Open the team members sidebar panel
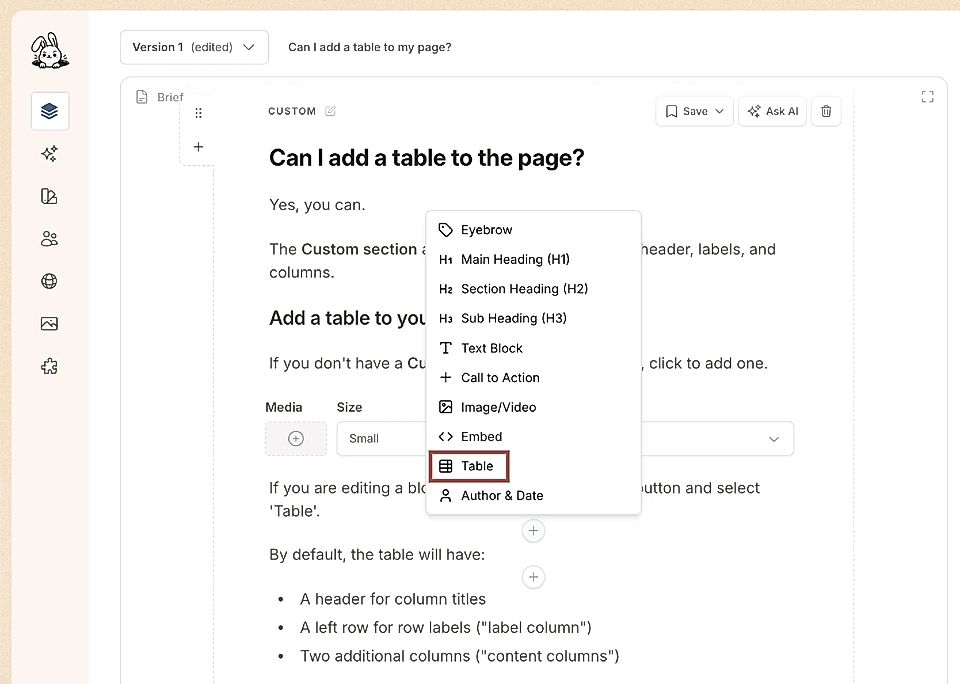 [x=48, y=238]
